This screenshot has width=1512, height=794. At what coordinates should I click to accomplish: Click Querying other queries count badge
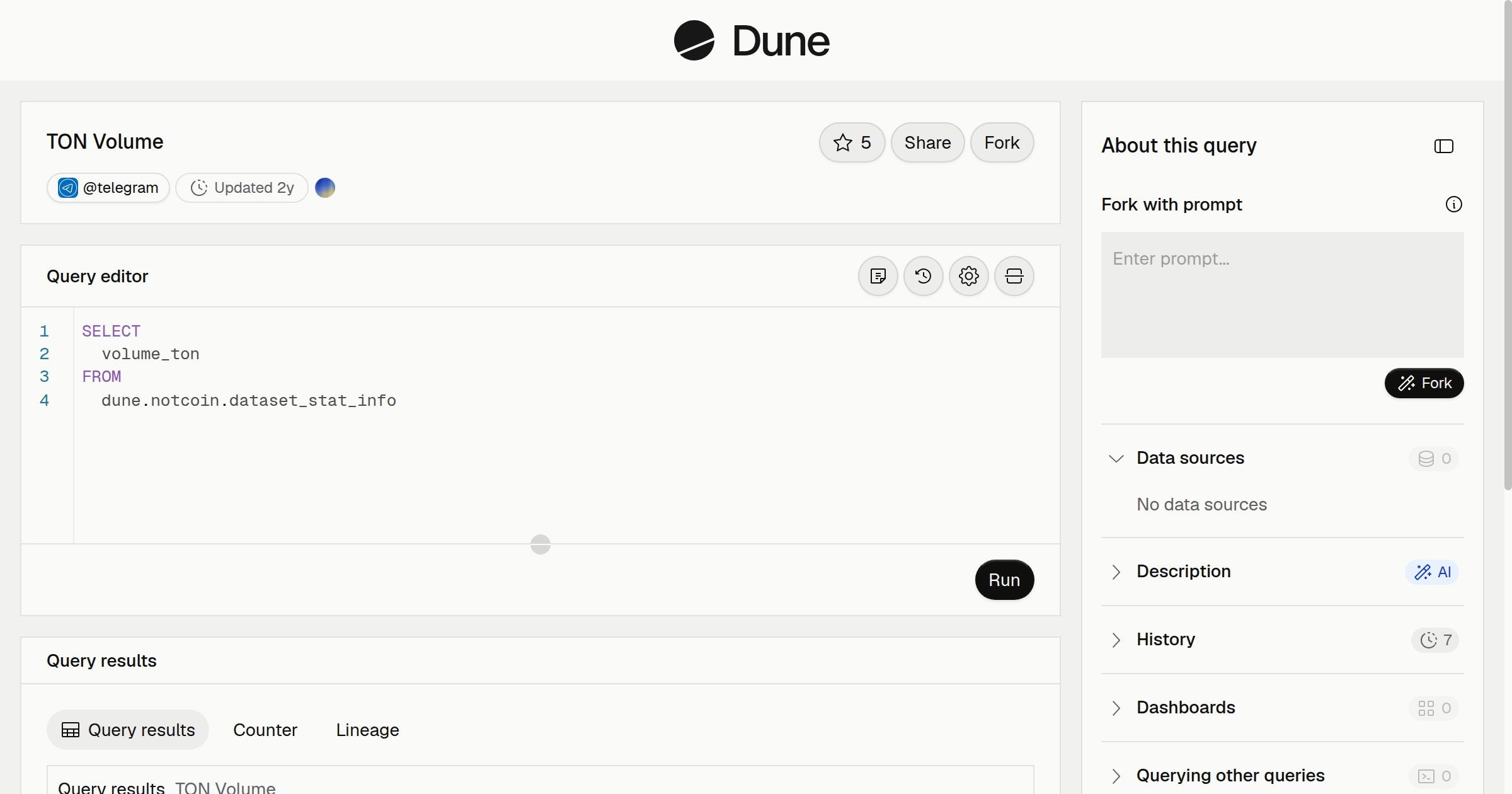point(1434,776)
